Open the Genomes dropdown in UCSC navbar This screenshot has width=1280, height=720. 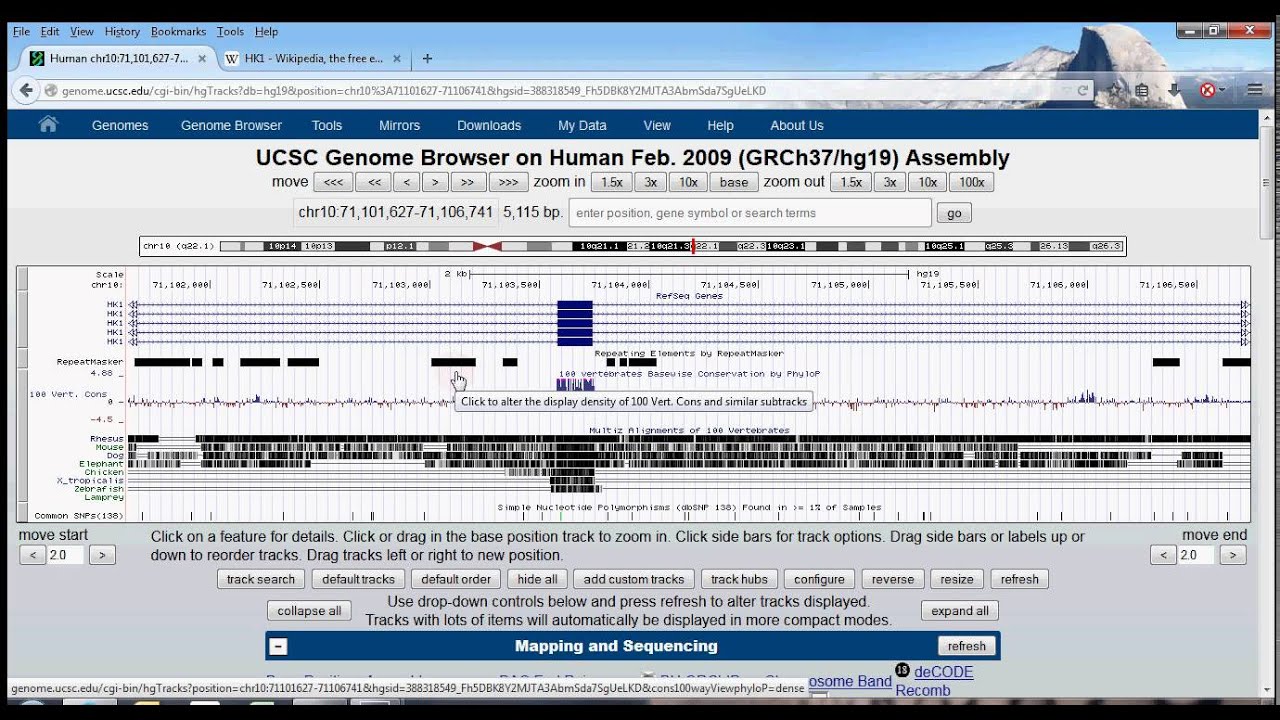[120, 125]
